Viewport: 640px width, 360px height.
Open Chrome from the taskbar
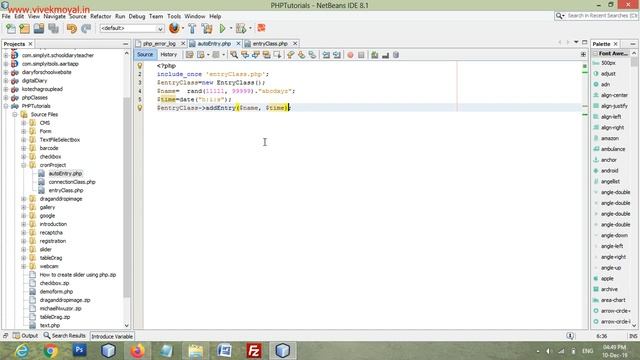[x=51, y=351]
